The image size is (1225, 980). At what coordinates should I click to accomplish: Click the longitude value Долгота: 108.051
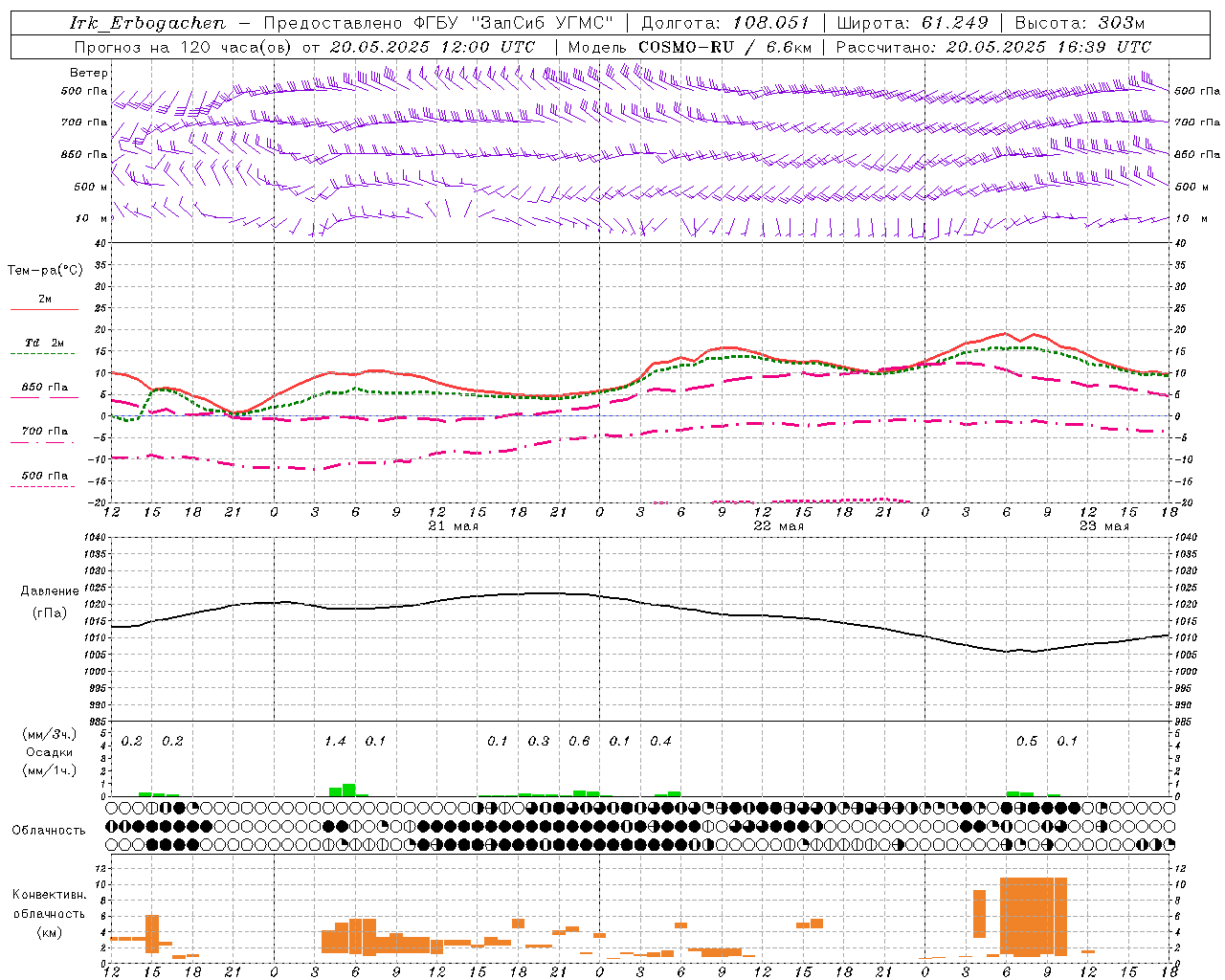725,23
